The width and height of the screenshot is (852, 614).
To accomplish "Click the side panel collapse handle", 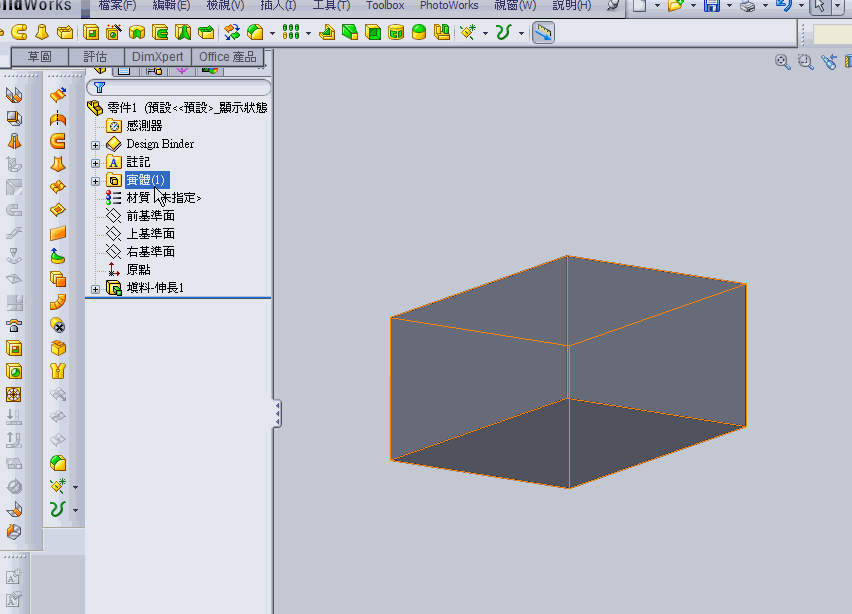I will (x=277, y=413).
